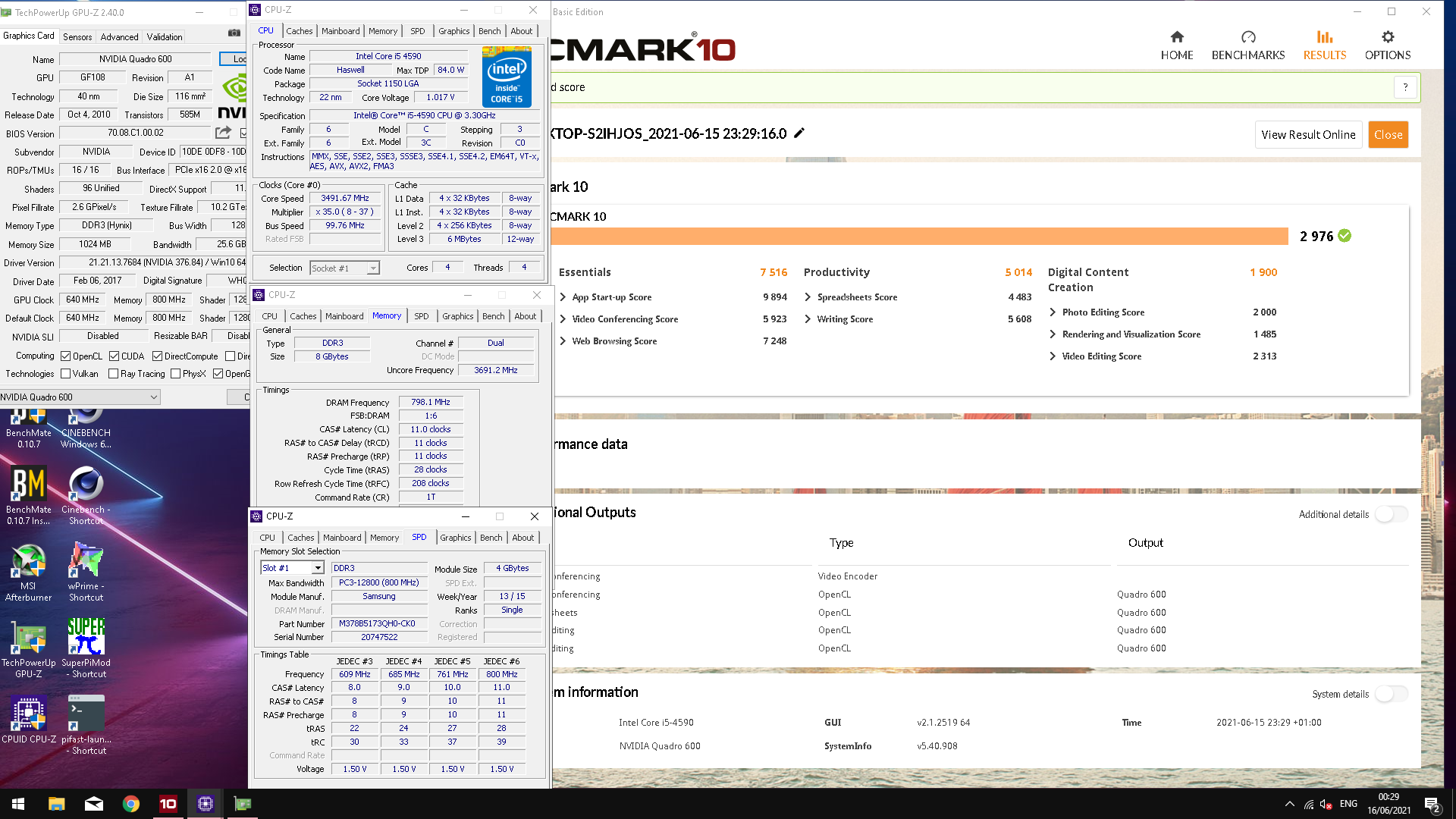Screen dimensions: 1456x819
Task: Click the question mark help button
Action: pos(1405,87)
